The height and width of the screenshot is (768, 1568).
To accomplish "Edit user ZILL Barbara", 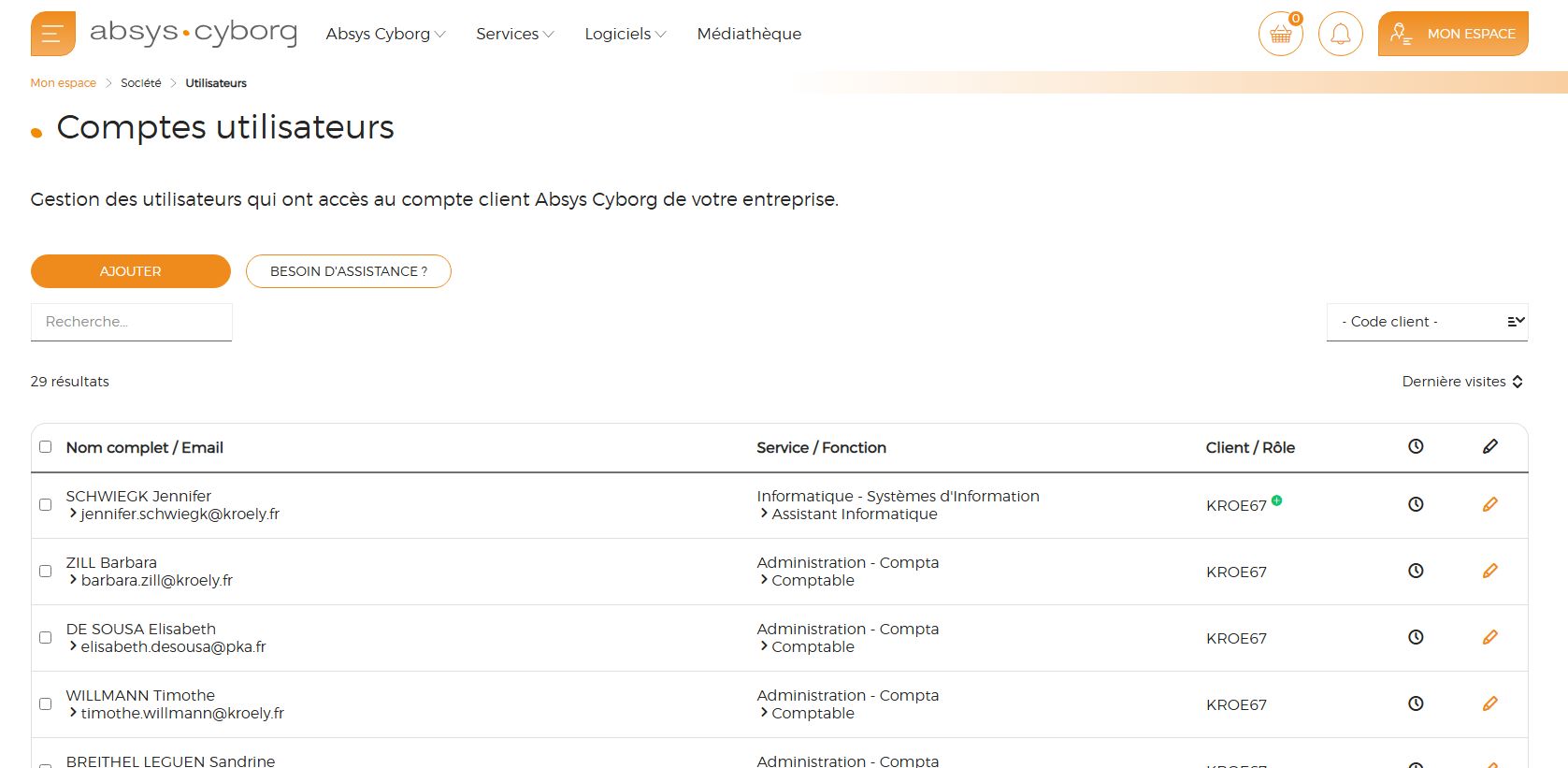I will [x=1490, y=571].
